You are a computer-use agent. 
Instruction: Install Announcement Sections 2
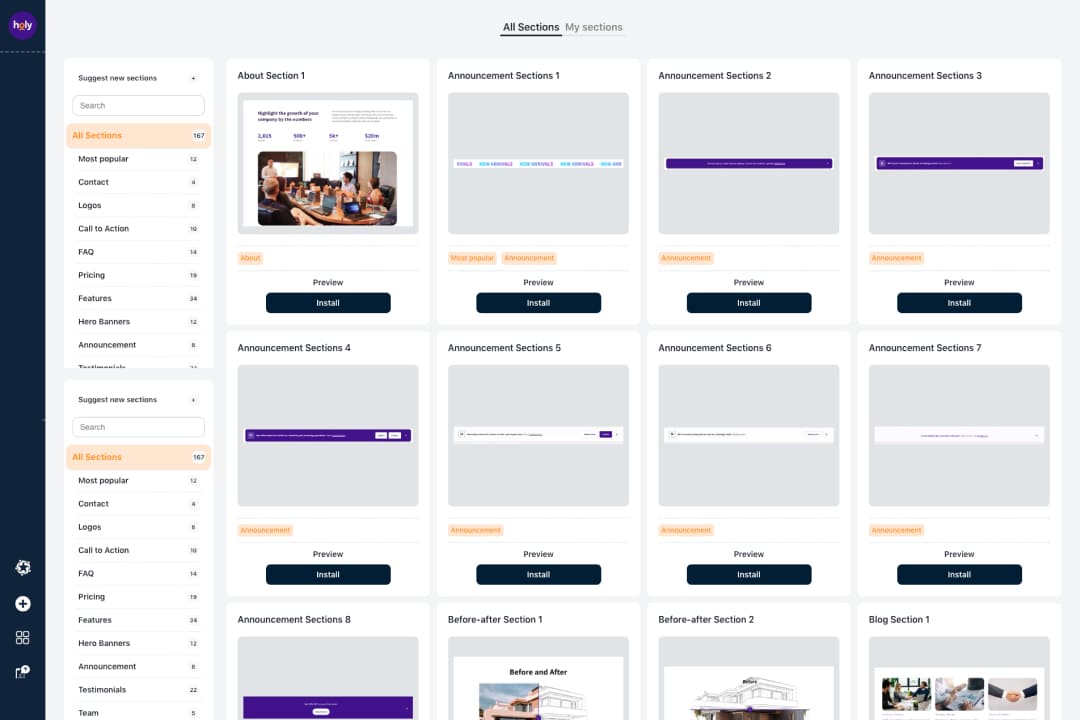click(749, 303)
